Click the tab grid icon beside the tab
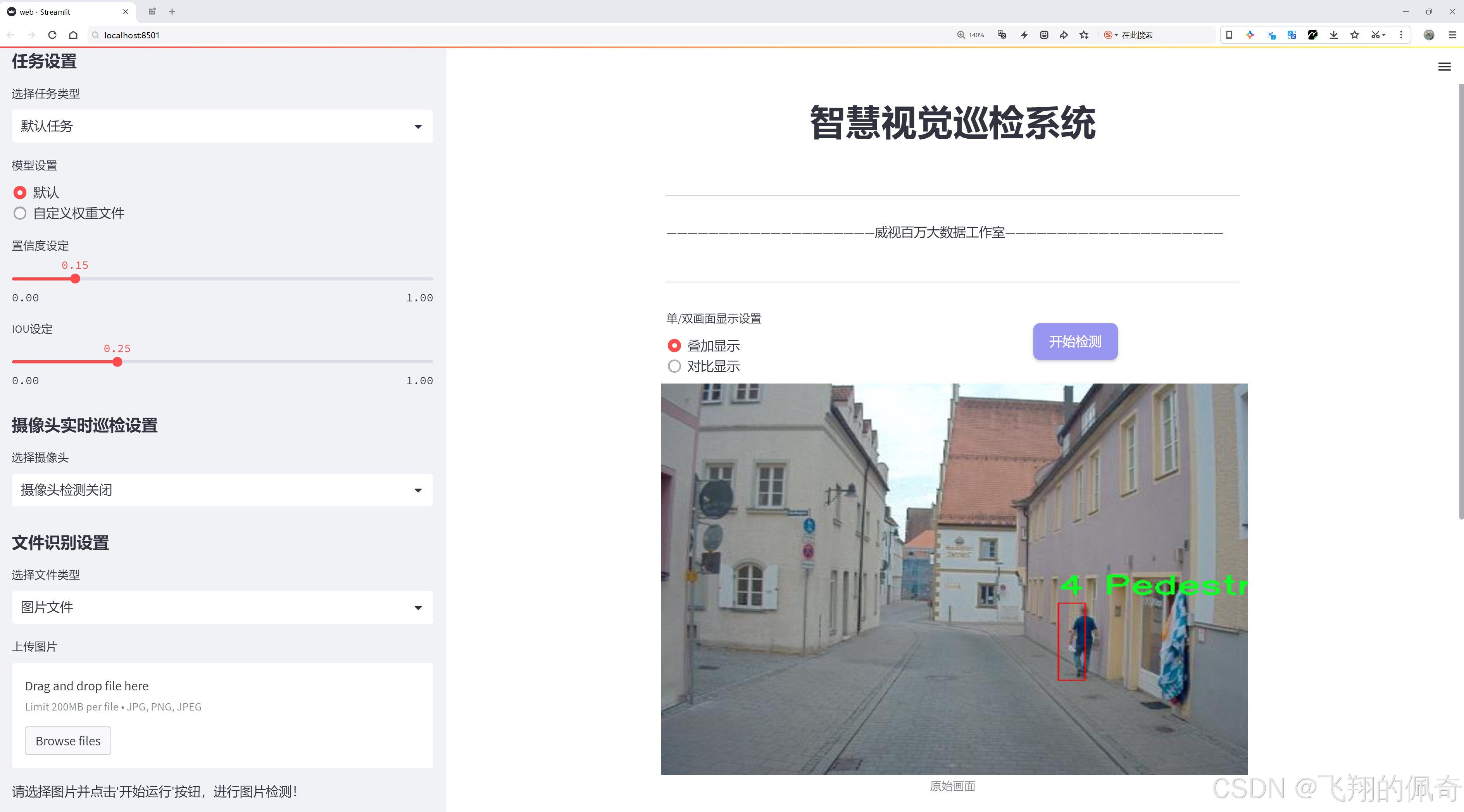 pos(152,11)
